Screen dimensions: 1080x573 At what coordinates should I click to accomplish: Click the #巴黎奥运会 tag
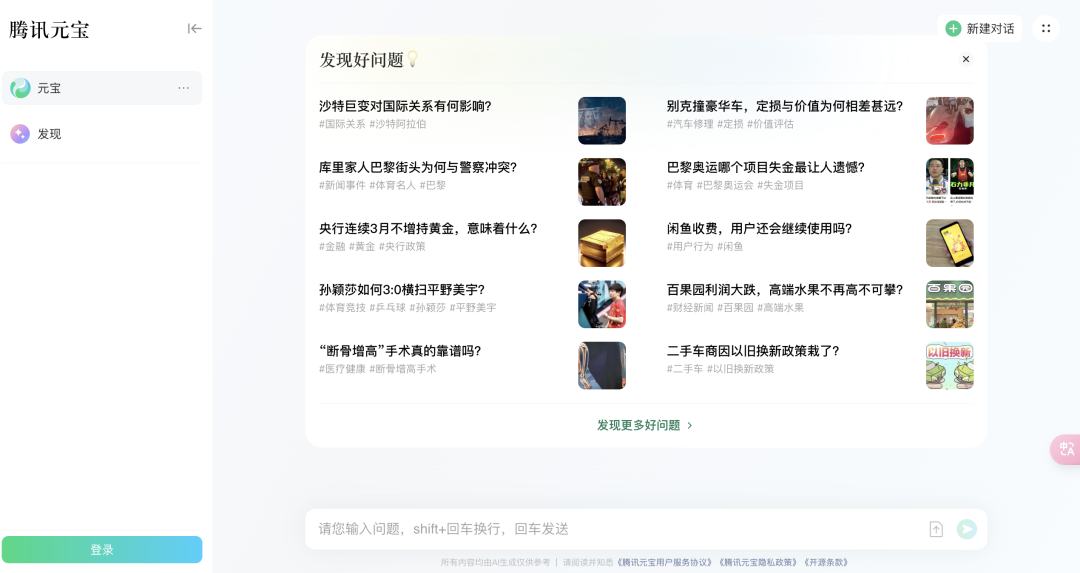pos(725,185)
